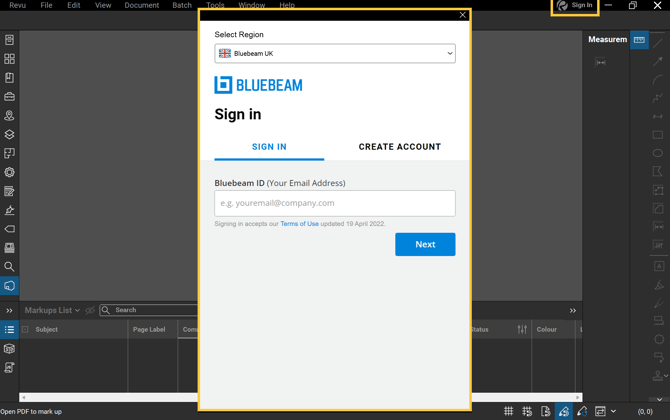Viewport: 670px width, 420px height.
Task: Toggle Sync in status bar
Action: (x=600, y=411)
